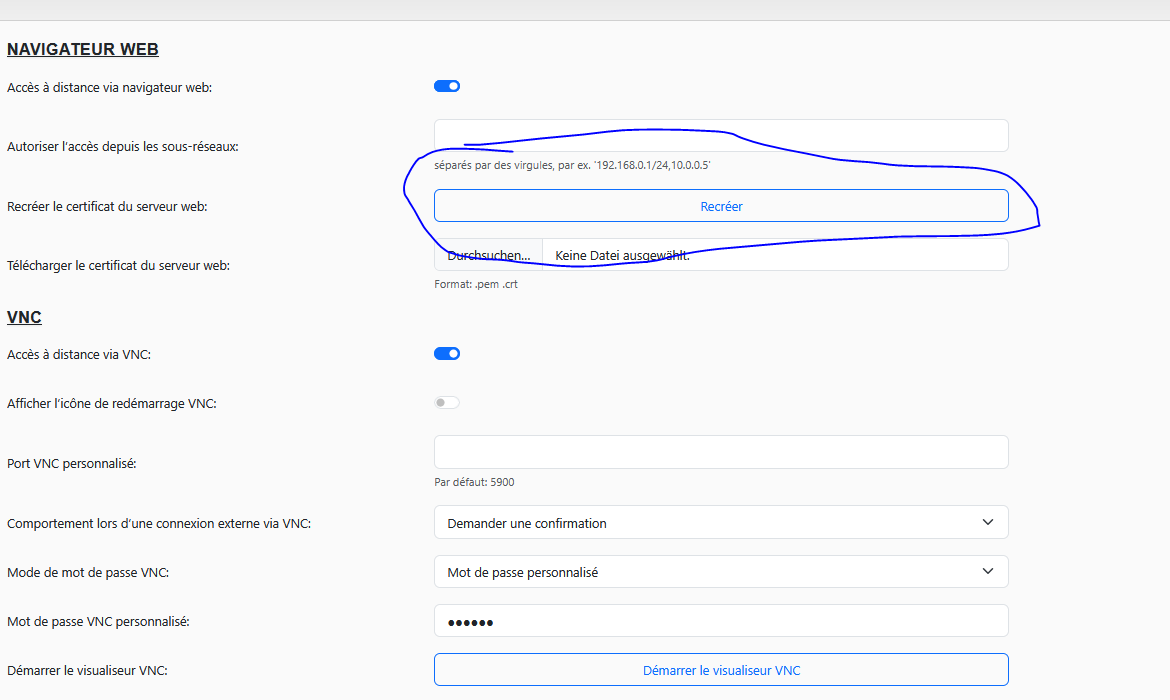Click 'Démarrer le visualiseur VNC' button

[x=720, y=670]
